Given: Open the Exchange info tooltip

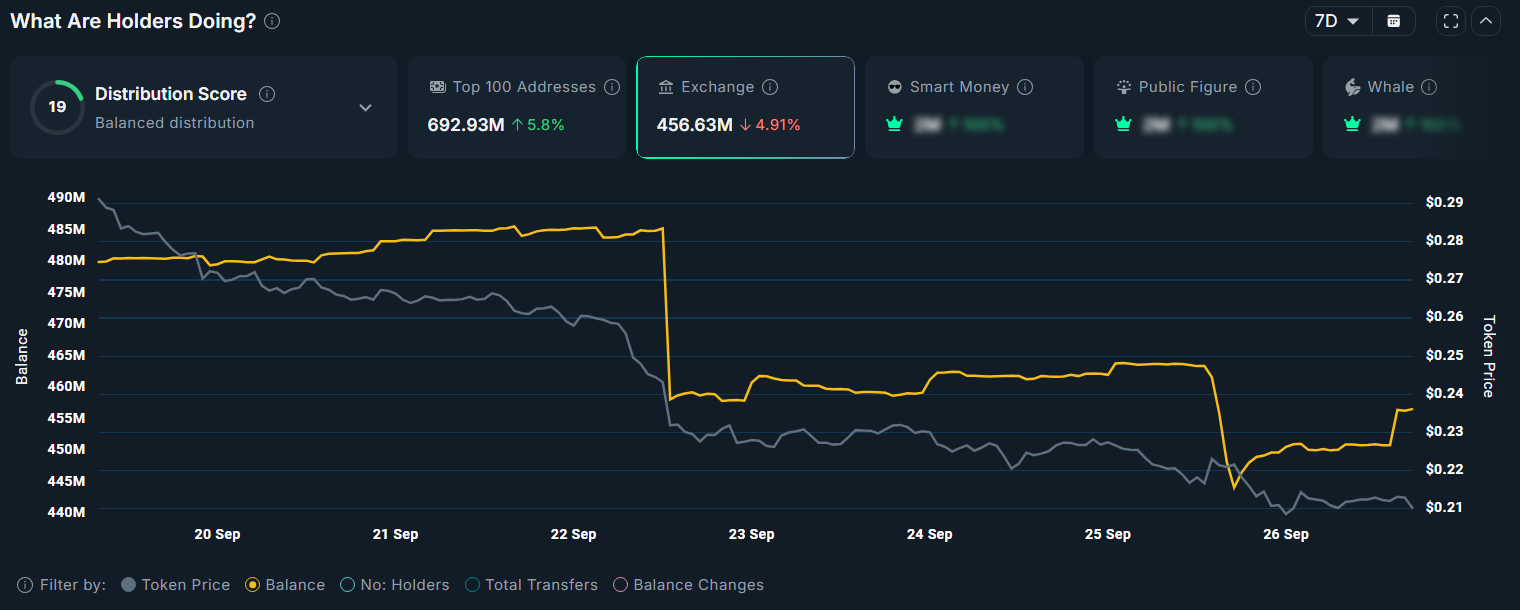Looking at the screenshot, I should point(771,86).
